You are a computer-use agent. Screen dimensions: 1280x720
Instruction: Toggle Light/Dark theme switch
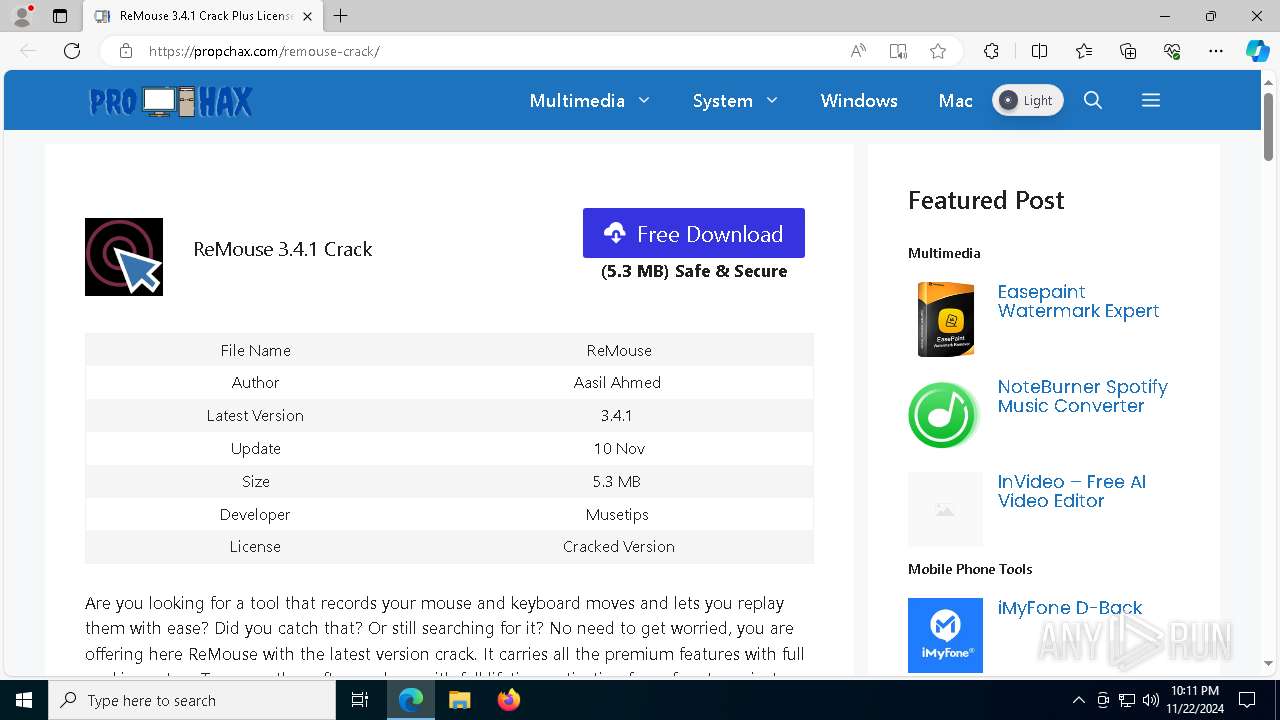pyautogui.click(x=1027, y=100)
